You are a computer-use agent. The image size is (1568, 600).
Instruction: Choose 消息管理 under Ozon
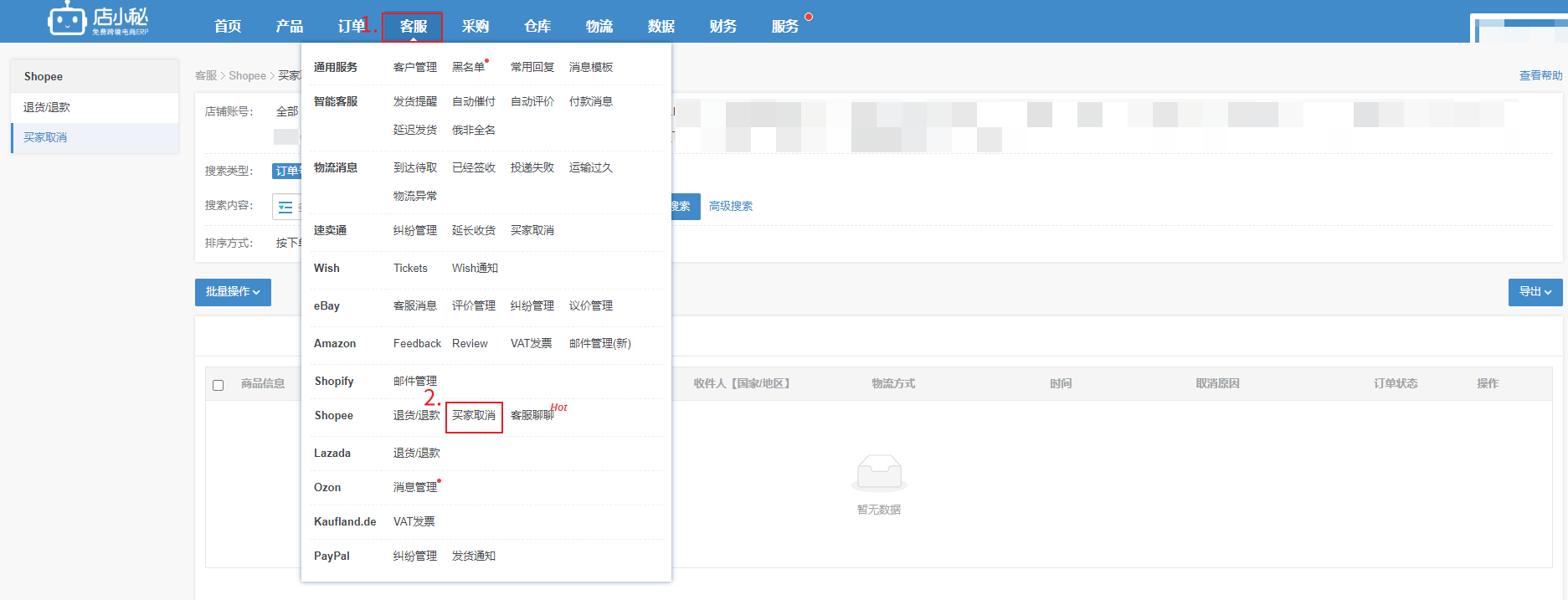[x=415, y=487]
